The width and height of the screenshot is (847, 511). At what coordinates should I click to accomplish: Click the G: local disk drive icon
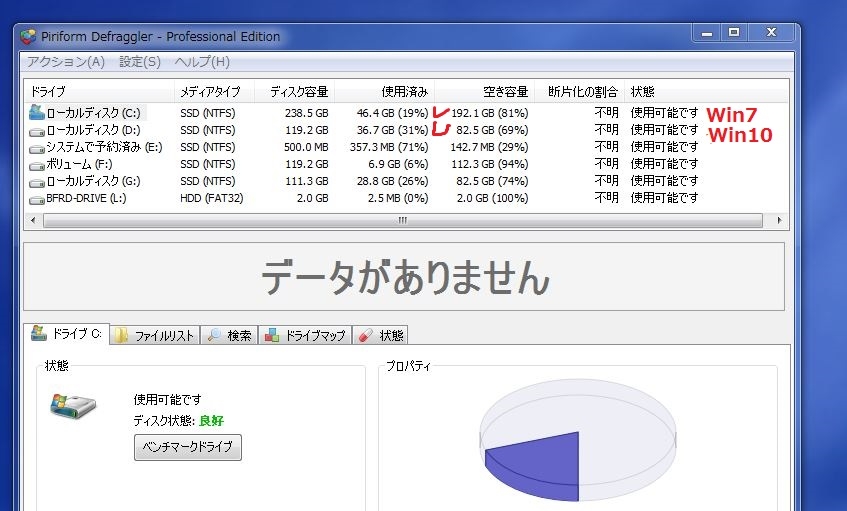pos(37,183)
